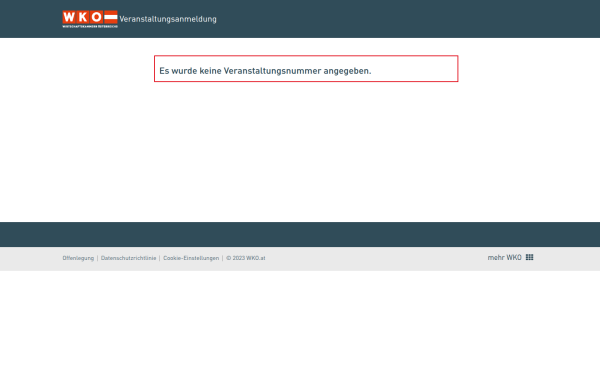Screen dimensions: 600x375
Task: Open the Offenlegung footer link
Action: 78,258
